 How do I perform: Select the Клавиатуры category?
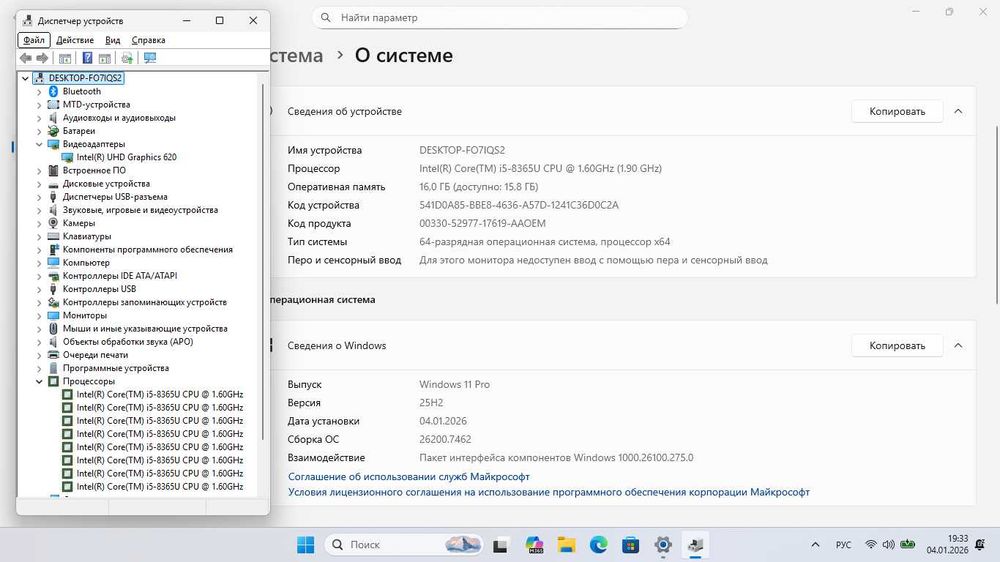tap(87, 236)
